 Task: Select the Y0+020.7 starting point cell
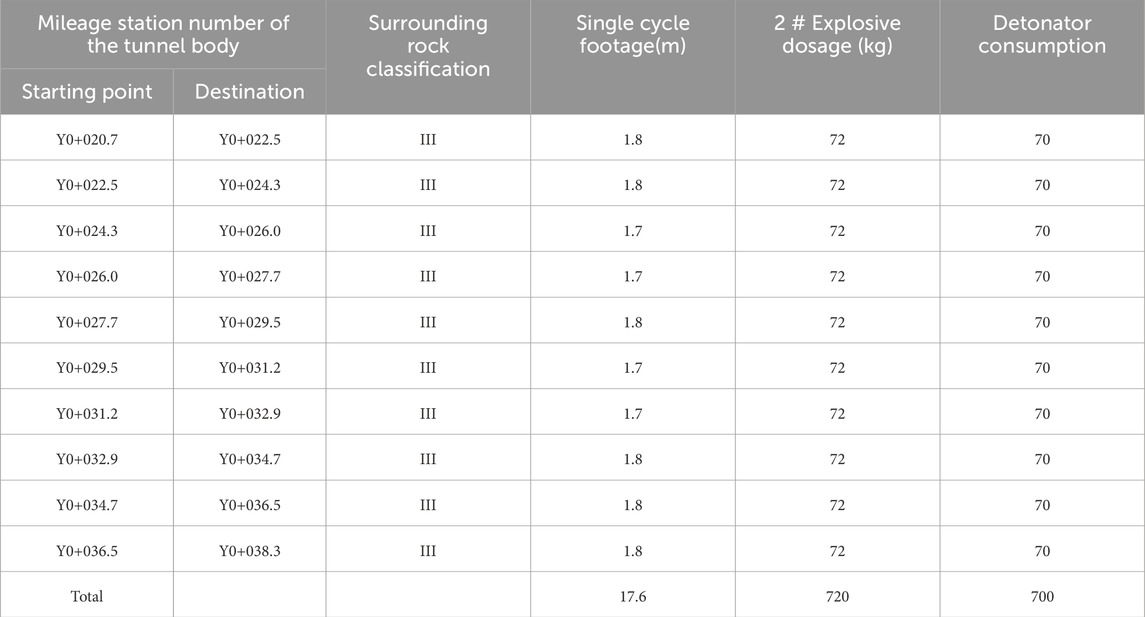click(87, 139)
